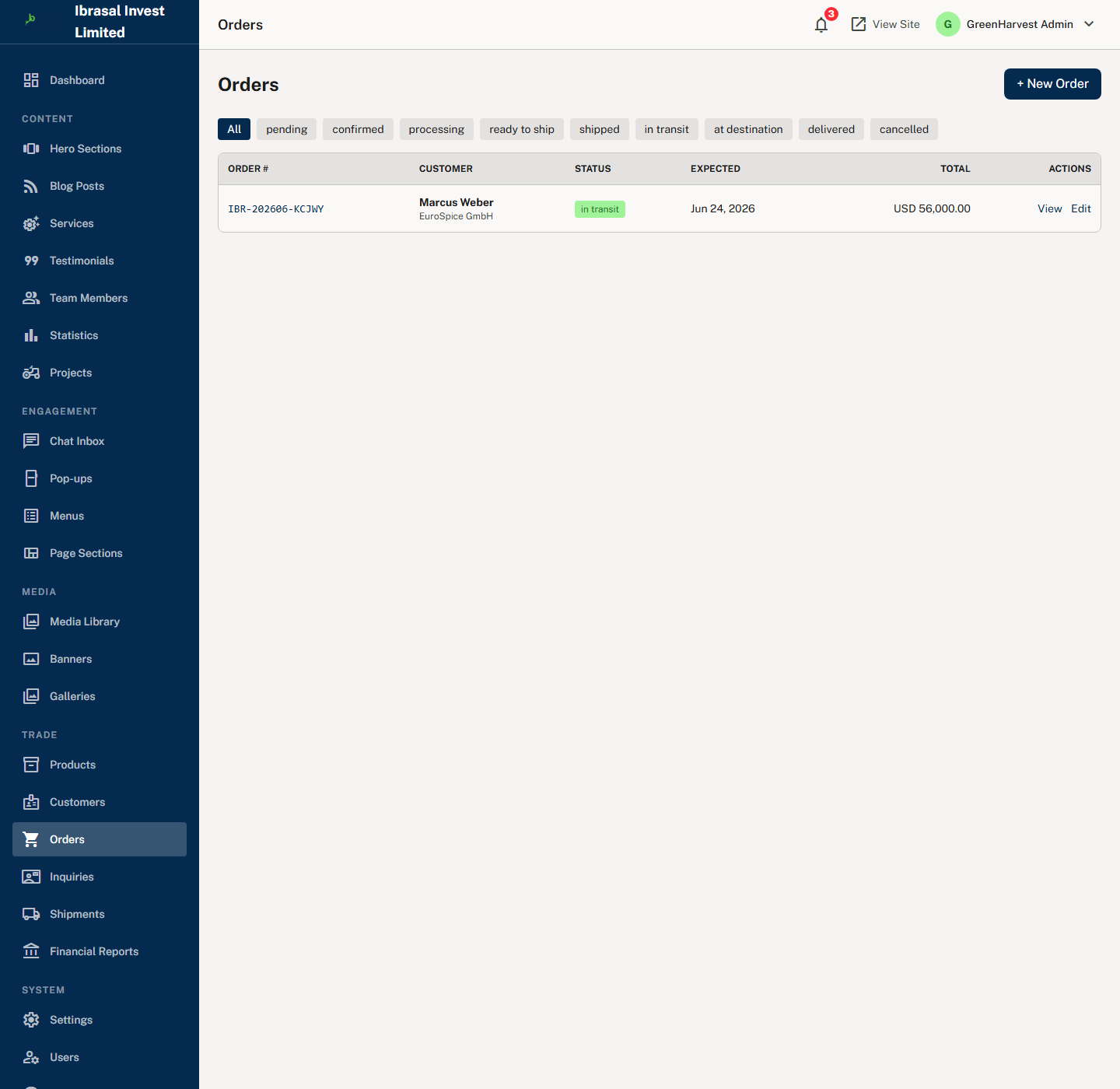This screenshot has height=1089, width=1120.
Task: Click the Hero Sections carousel icon
Action: [x=31, y=149]
